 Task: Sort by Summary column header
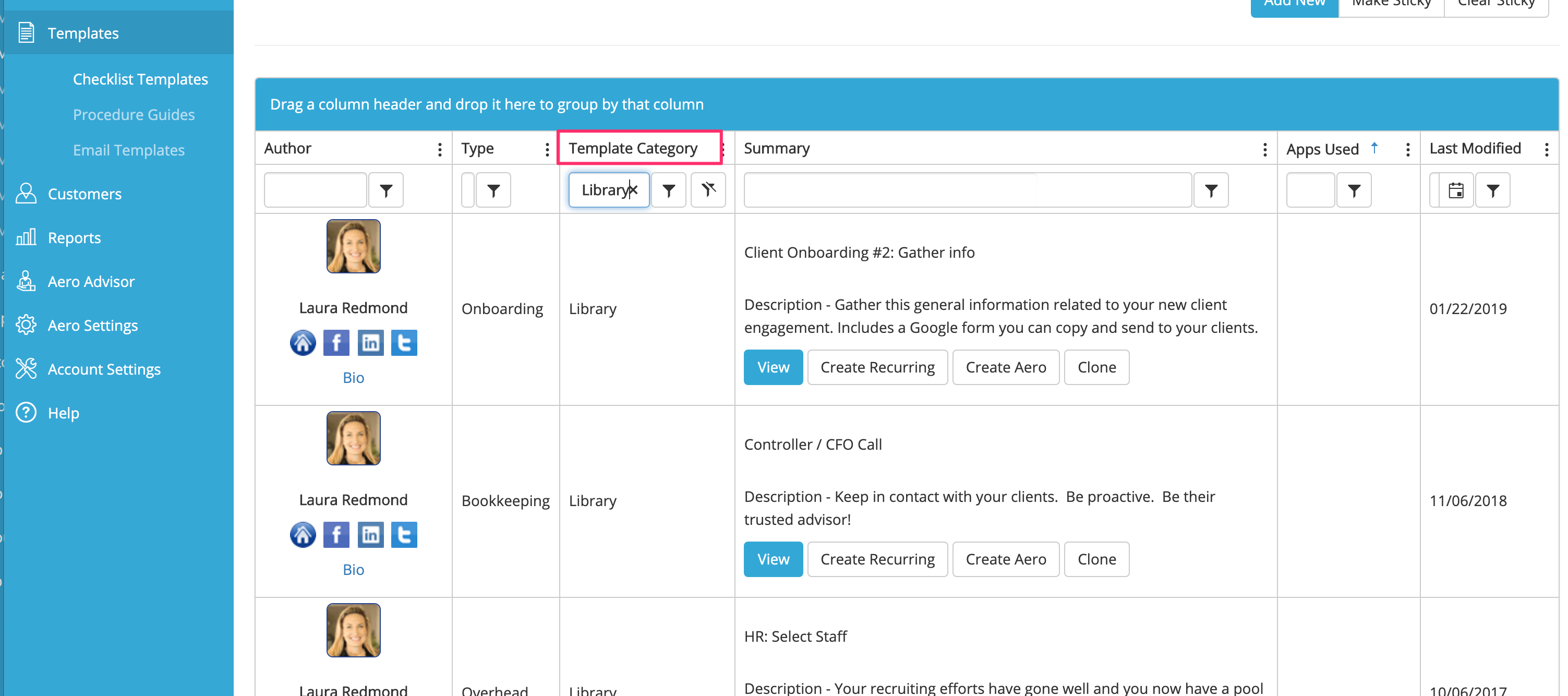click(777, 148)
